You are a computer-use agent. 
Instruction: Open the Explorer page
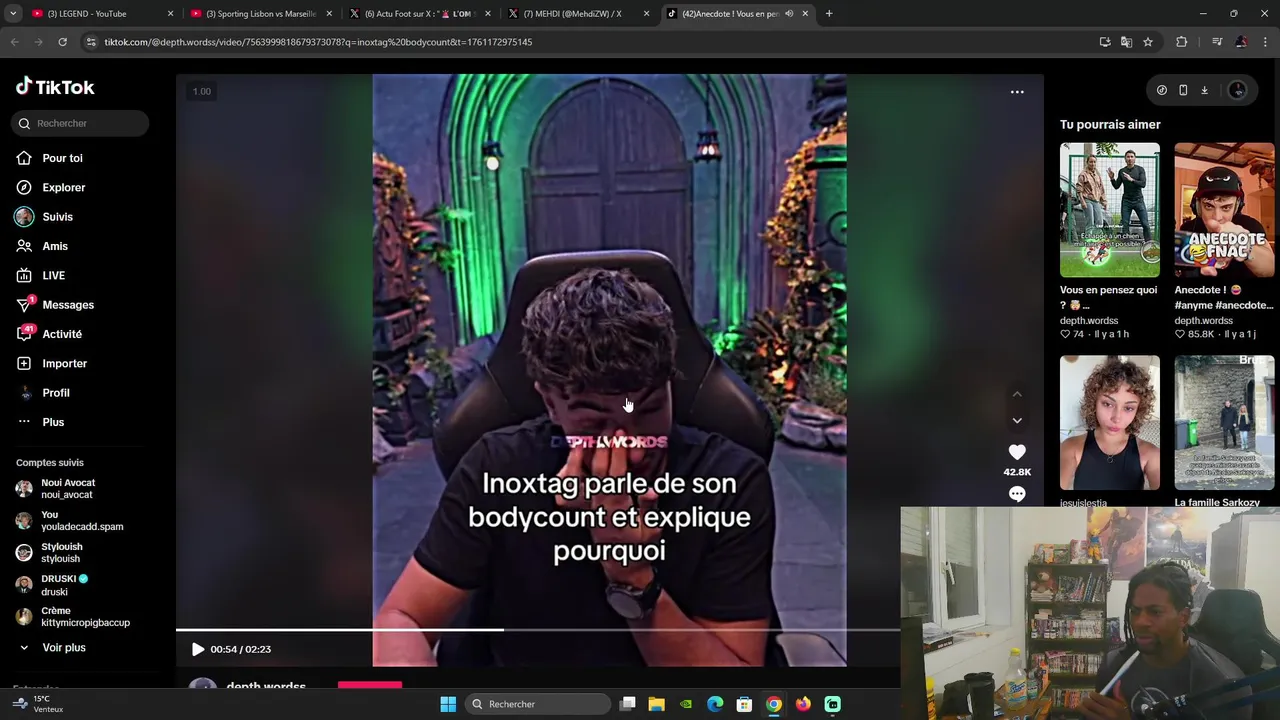click(x=51, y=187)
